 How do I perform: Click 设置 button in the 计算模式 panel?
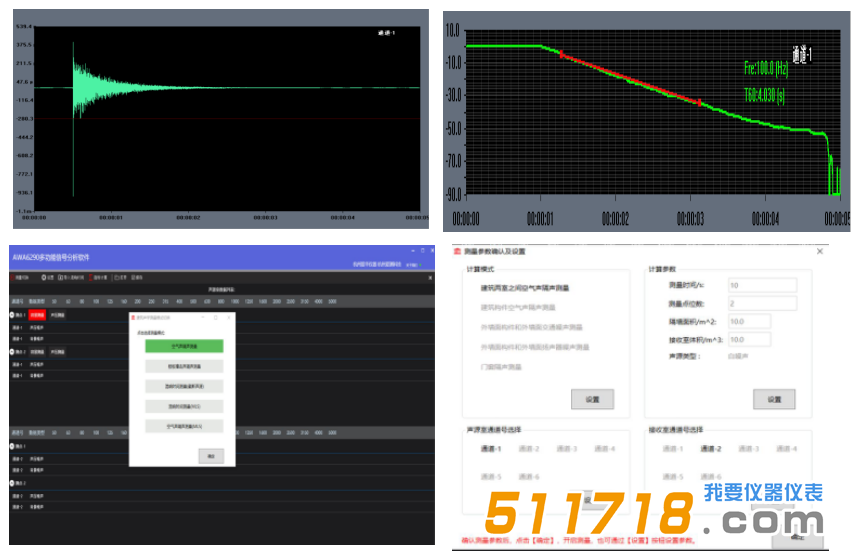pyautogui.click(x=592, y=399)
